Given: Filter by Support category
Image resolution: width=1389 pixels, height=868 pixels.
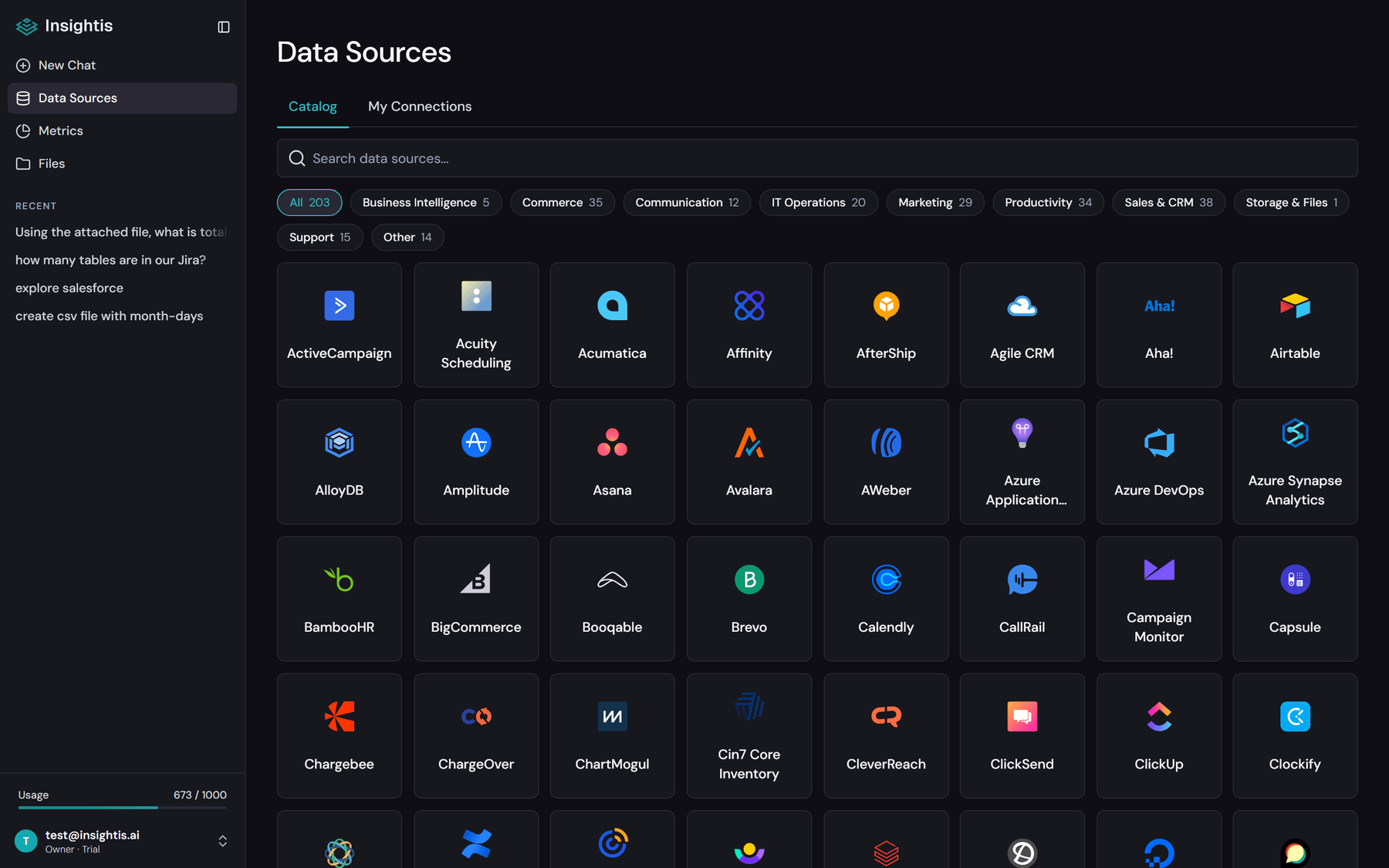Looking at the screenshot, I should (320, 237).
